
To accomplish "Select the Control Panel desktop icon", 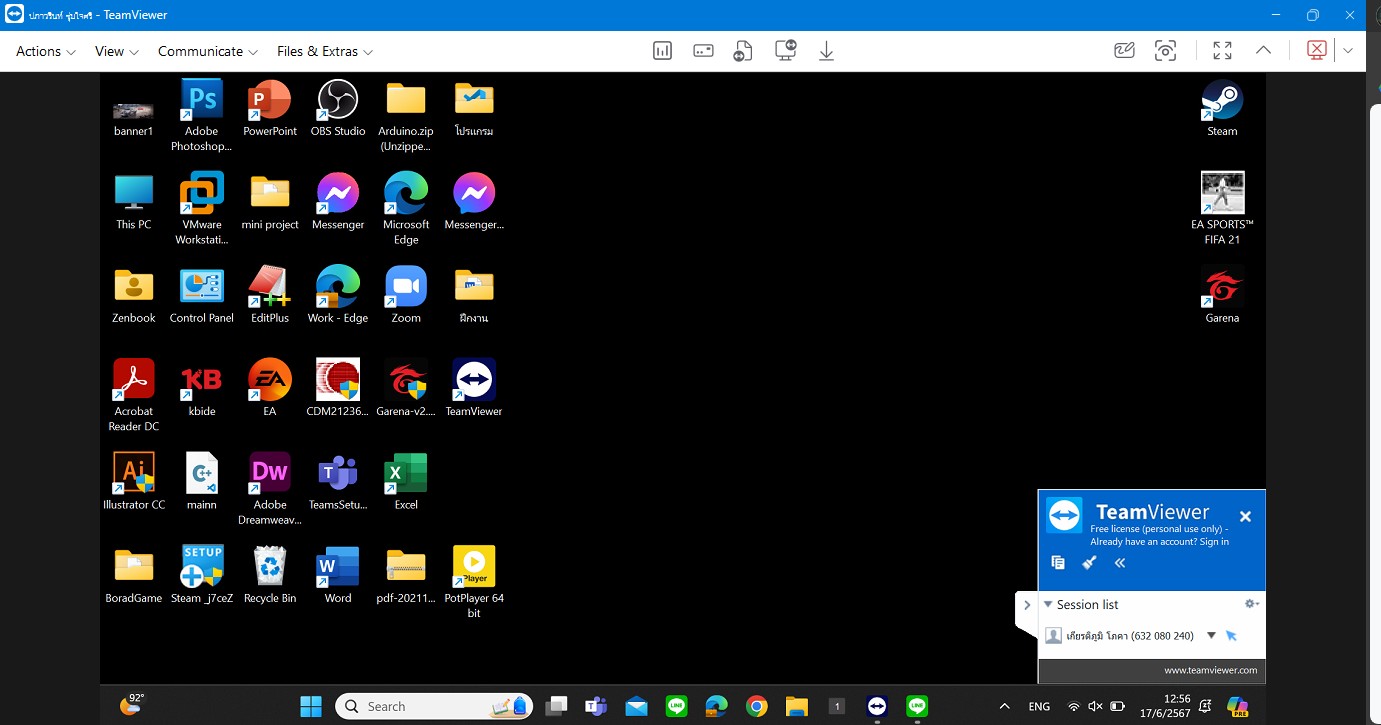I will tap(202, 295).
